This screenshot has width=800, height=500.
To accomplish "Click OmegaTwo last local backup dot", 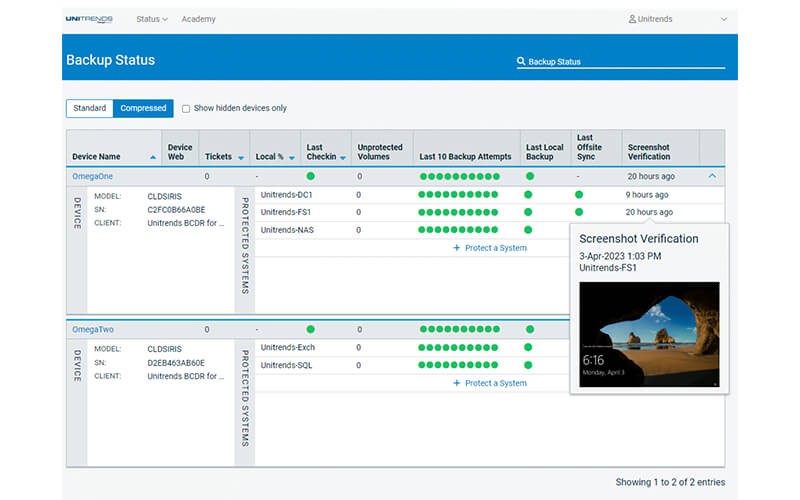I will coord(530,329).
